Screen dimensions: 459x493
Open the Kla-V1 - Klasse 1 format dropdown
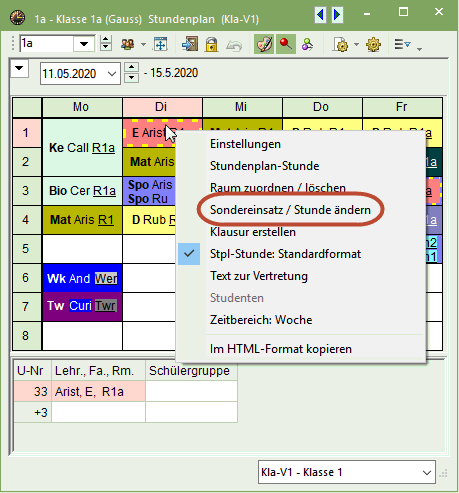coord(426,472)
